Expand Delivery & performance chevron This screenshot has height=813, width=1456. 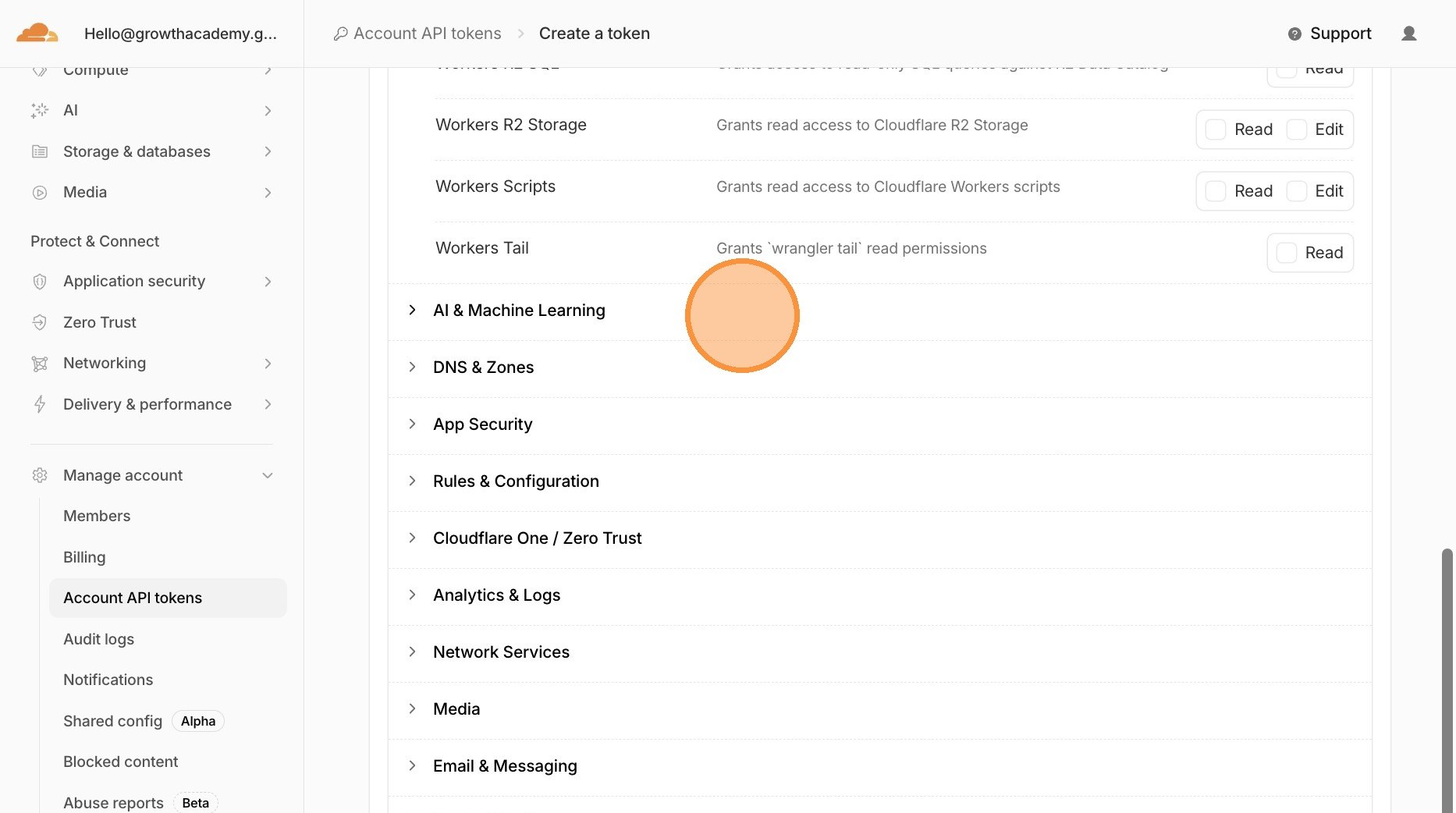268,404
